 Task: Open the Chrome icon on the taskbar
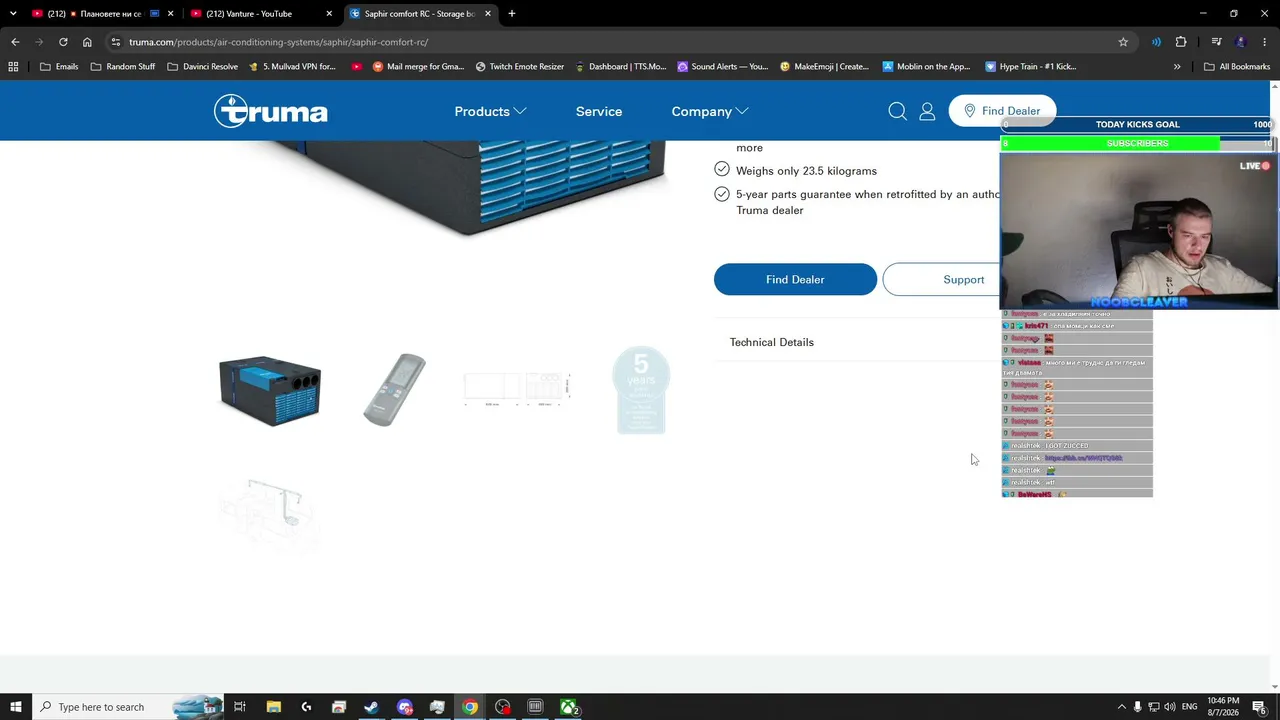(x=470, y=707)
